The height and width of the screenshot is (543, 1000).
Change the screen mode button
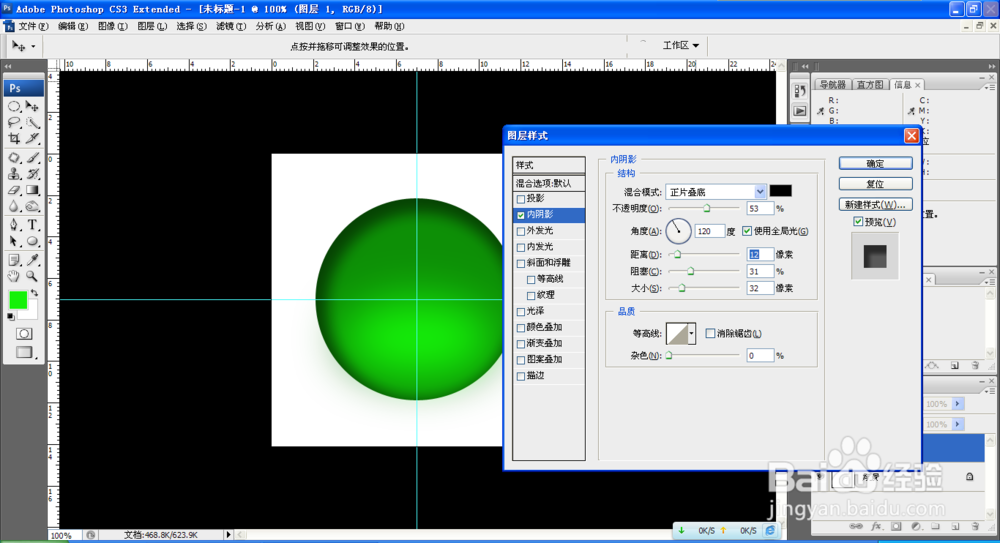pos(24,352)
